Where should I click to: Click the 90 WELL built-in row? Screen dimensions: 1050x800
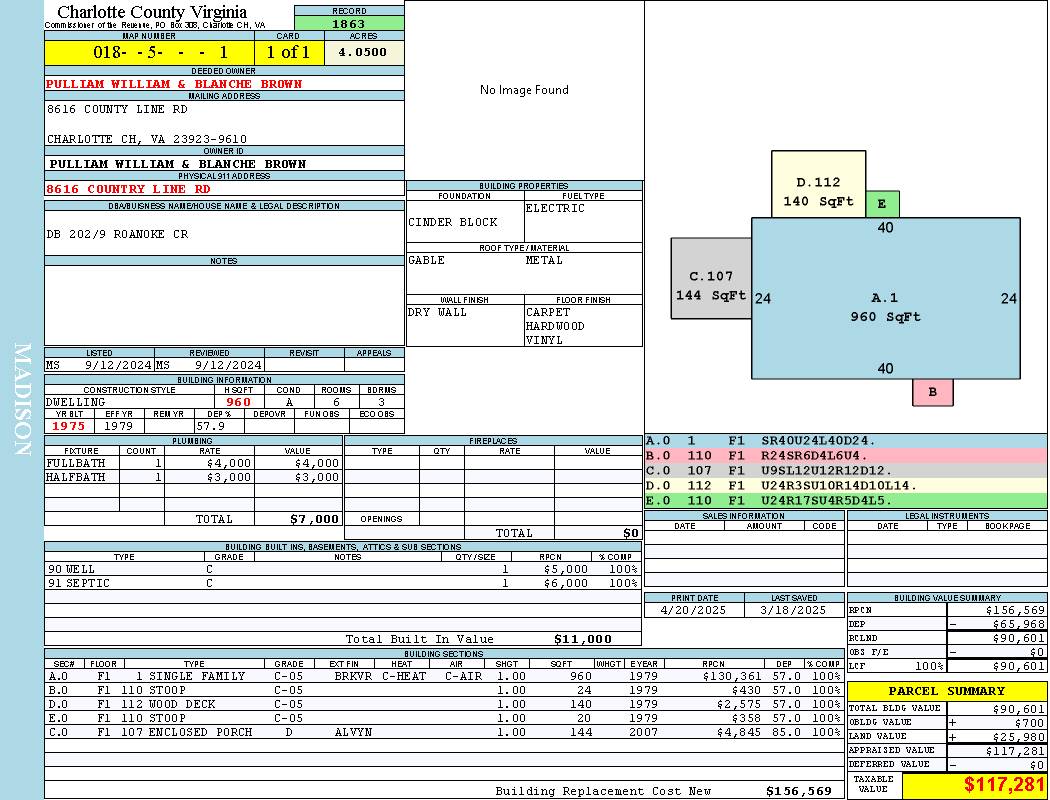(343, 569)
